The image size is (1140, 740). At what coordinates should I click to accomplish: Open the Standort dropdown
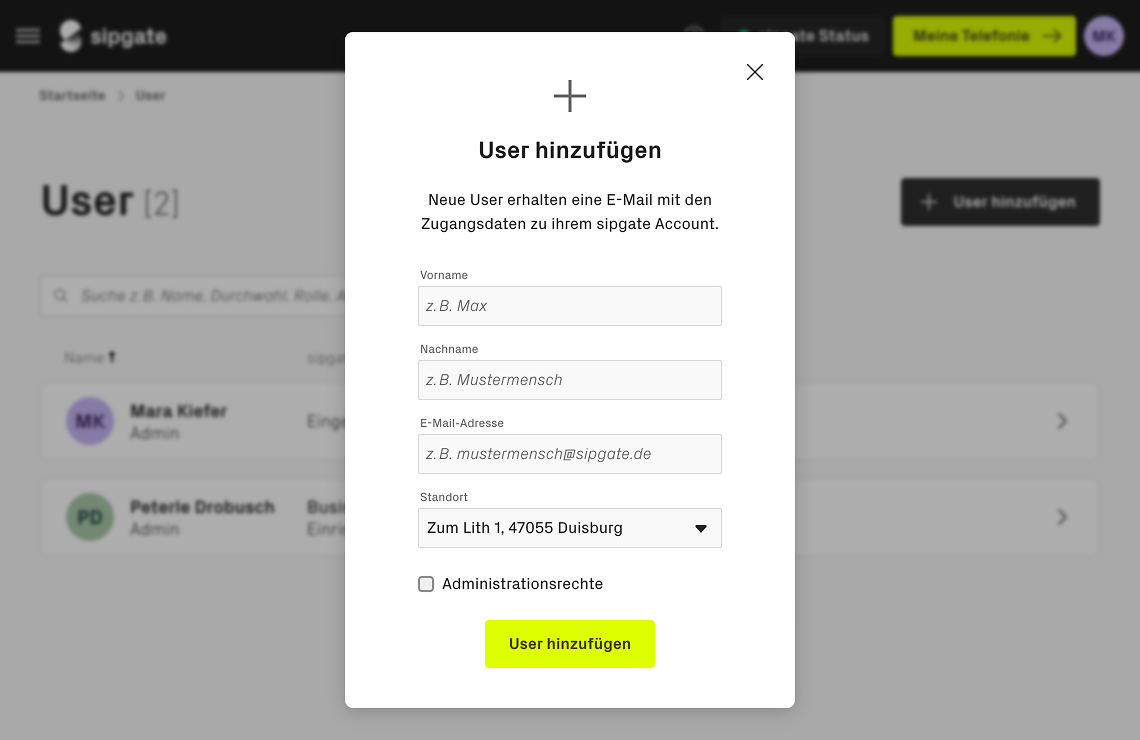click(570, 528)
